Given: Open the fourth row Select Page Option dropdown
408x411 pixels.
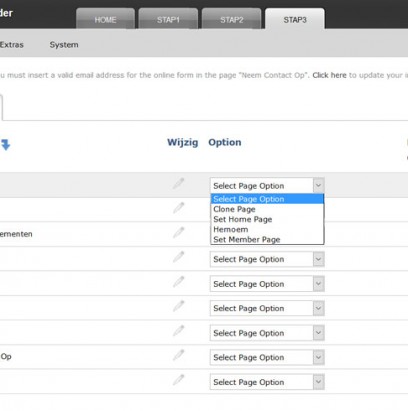Looking at the screenshot, I should coord(267,259).
